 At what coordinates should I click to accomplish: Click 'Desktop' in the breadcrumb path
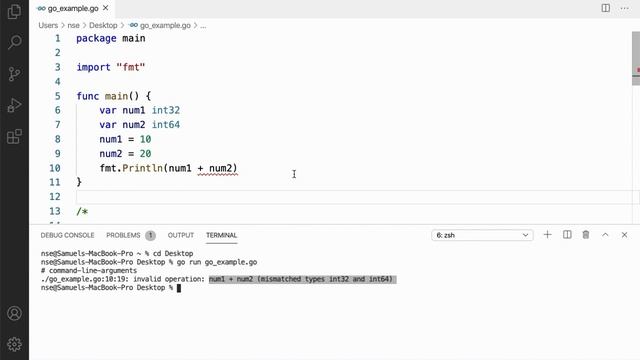coord(103,25)
